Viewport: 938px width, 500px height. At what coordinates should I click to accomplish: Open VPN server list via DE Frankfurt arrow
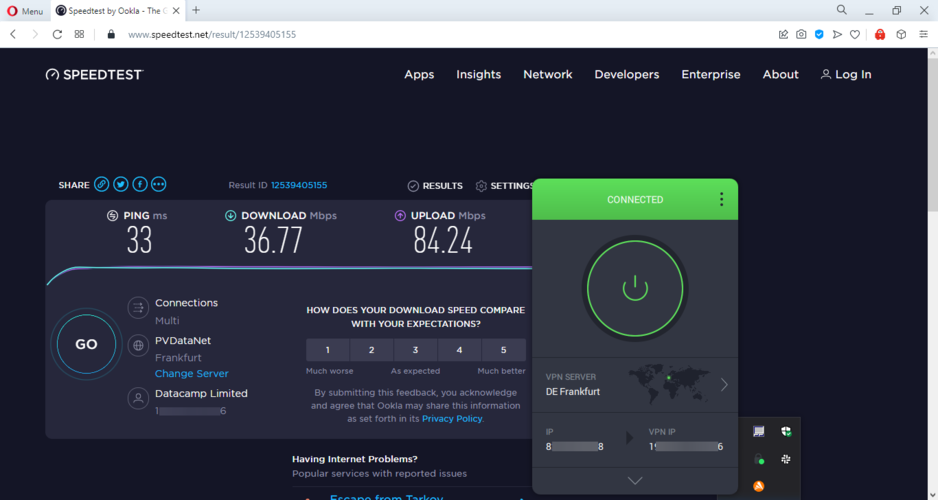724,385
